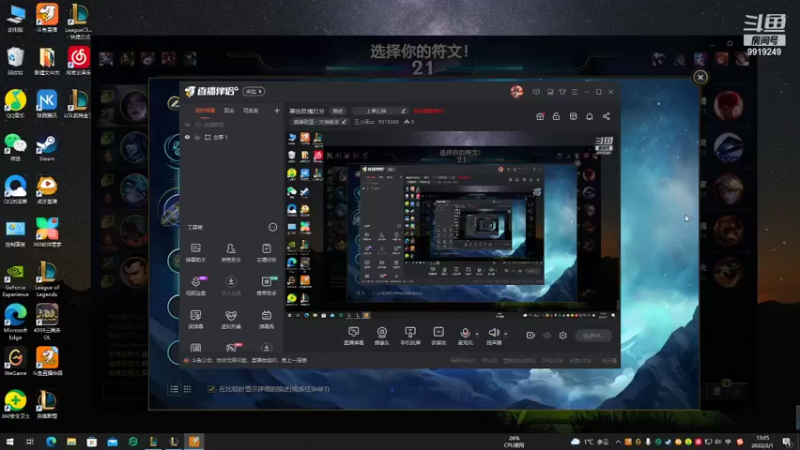Open Microsoft Edge from the taskbar

pyautogui.click(x=51, y=441)
